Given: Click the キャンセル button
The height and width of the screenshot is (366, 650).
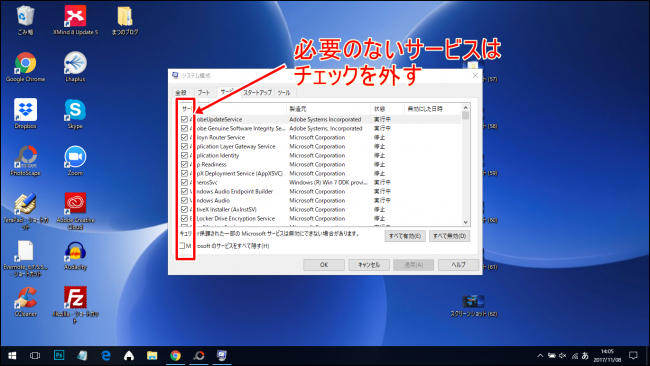Looking at the screenshot, I should point(369,265).
